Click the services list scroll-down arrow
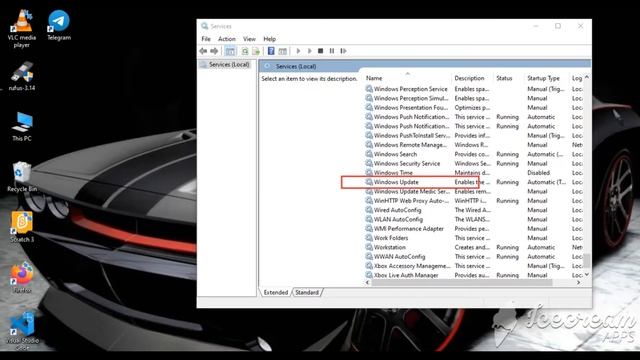This screenshot has width=640, height=360. click(x=587, y=275)
